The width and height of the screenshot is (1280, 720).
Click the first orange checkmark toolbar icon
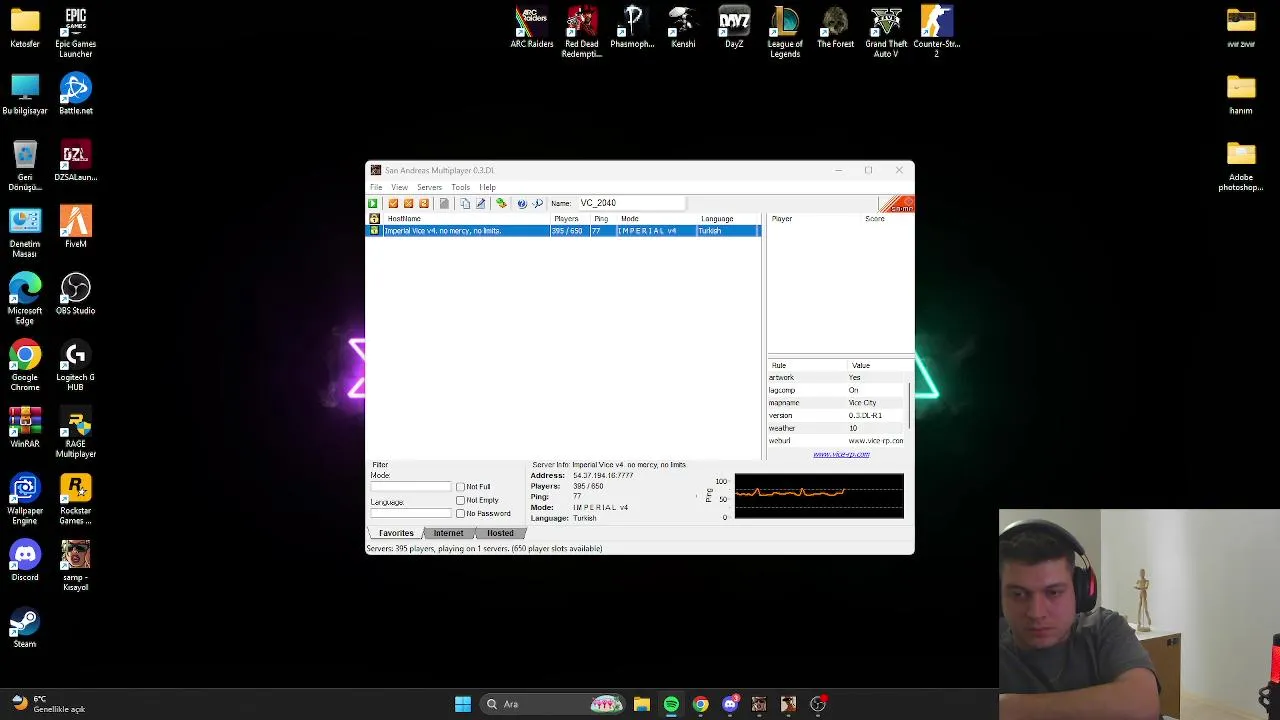pyautogui.click(x=393, y=203)
